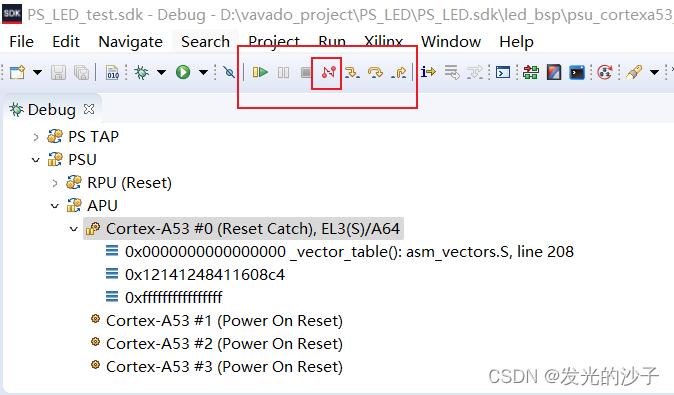Select Cortex-A53 #1 (Power On Reset)
Viewport: 674px width, 395px height.
[x=216, y=321]
